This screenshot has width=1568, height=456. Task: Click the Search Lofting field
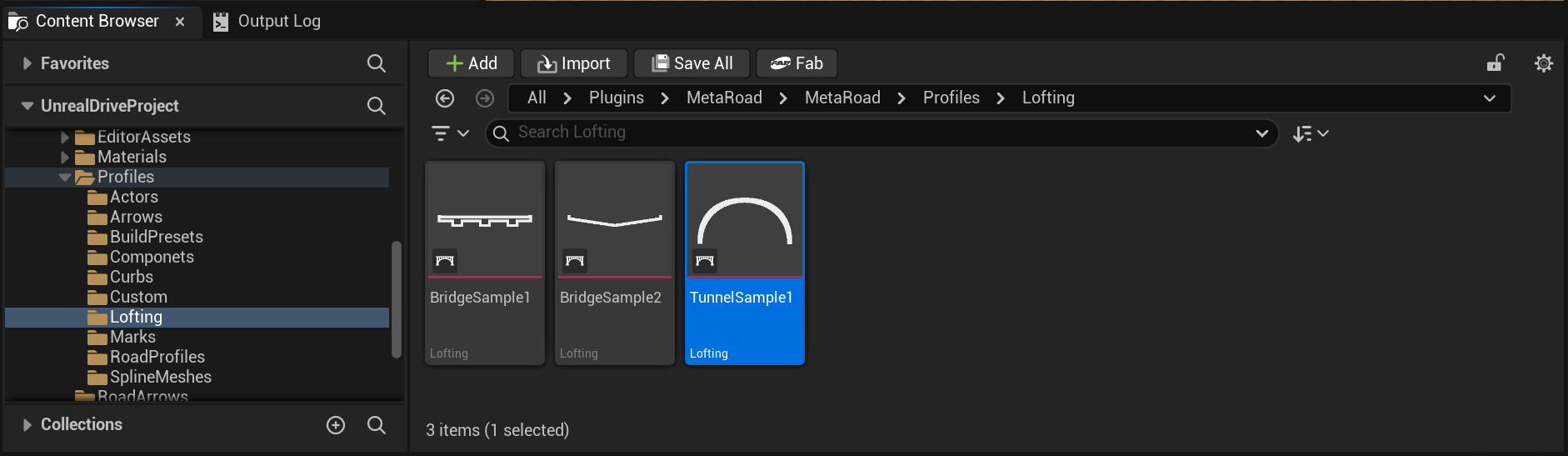coord(881,133)
